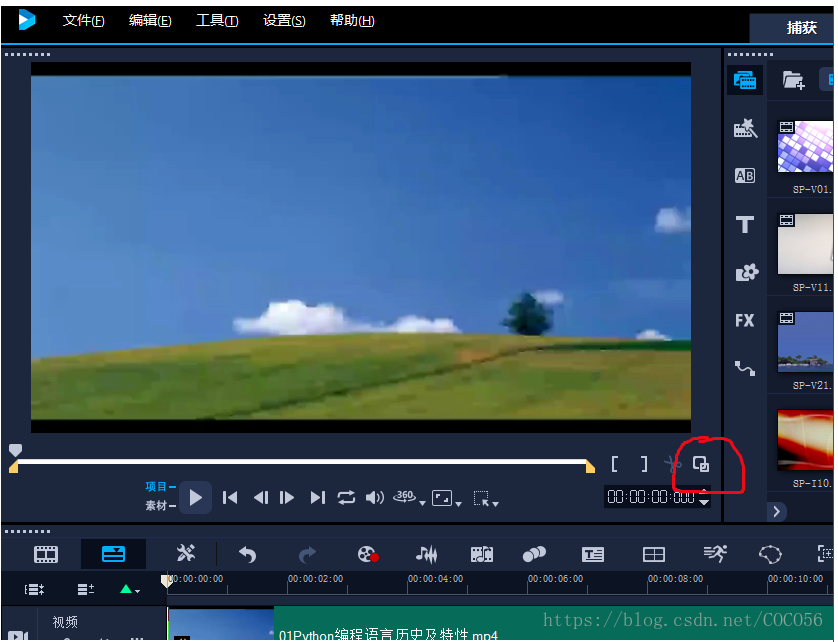838x642 pixels.
Task: Switch preview to 素材 mode
Action: point(156,505)
